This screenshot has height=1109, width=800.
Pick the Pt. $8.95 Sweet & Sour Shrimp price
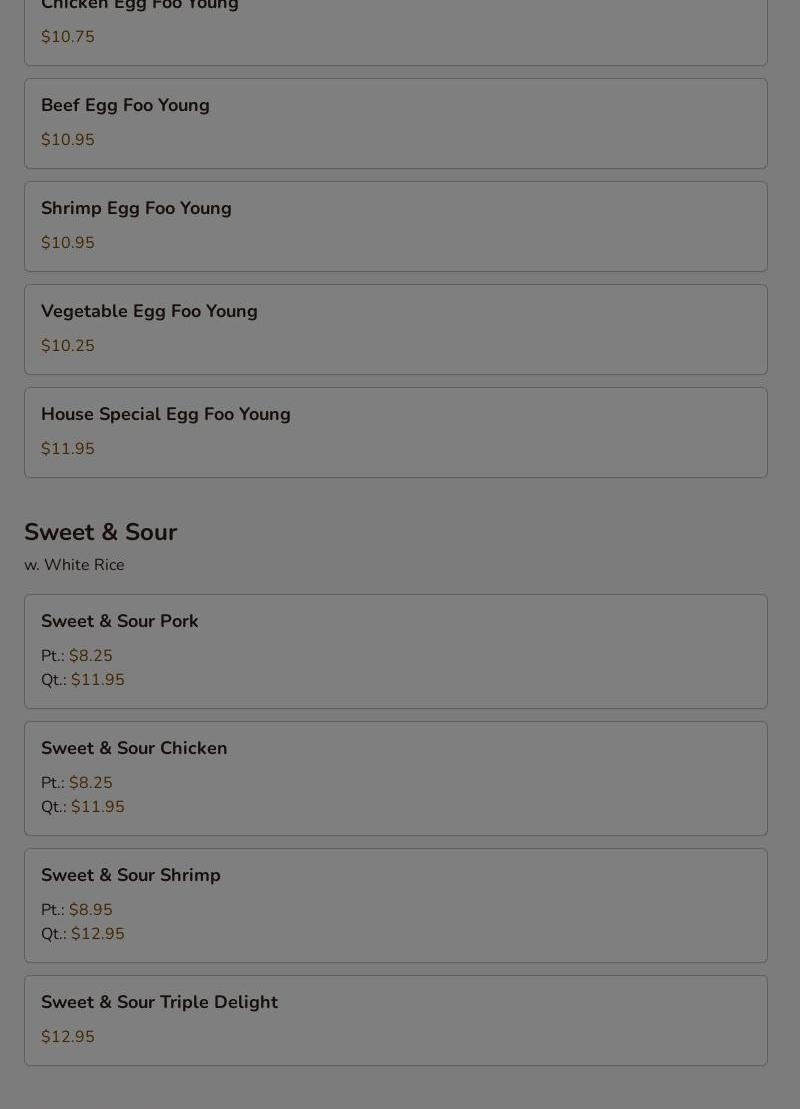click(x=90, y=910)
